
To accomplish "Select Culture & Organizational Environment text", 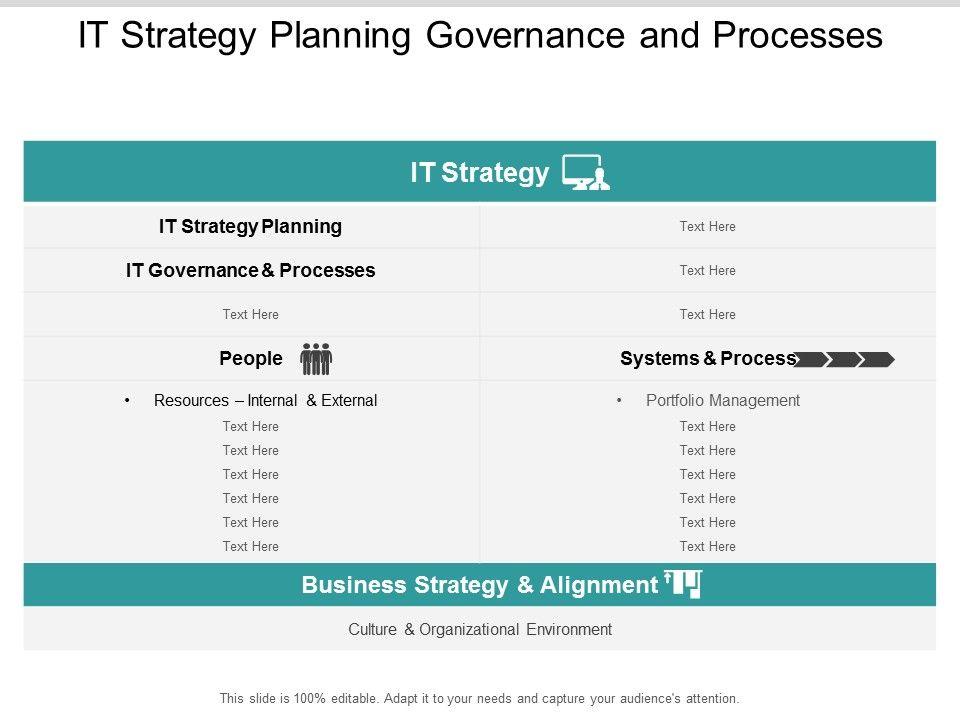I will point(480,630).
